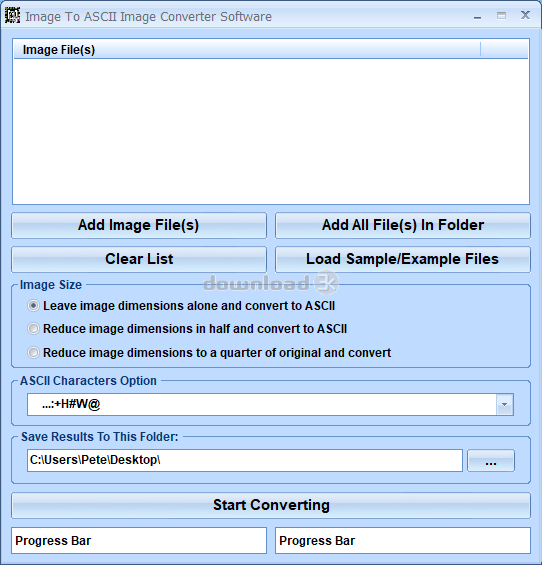Click the browse folder ellipsis button
Screen dimensions: 542x565
pyautogui.click(x=491, y=460)
